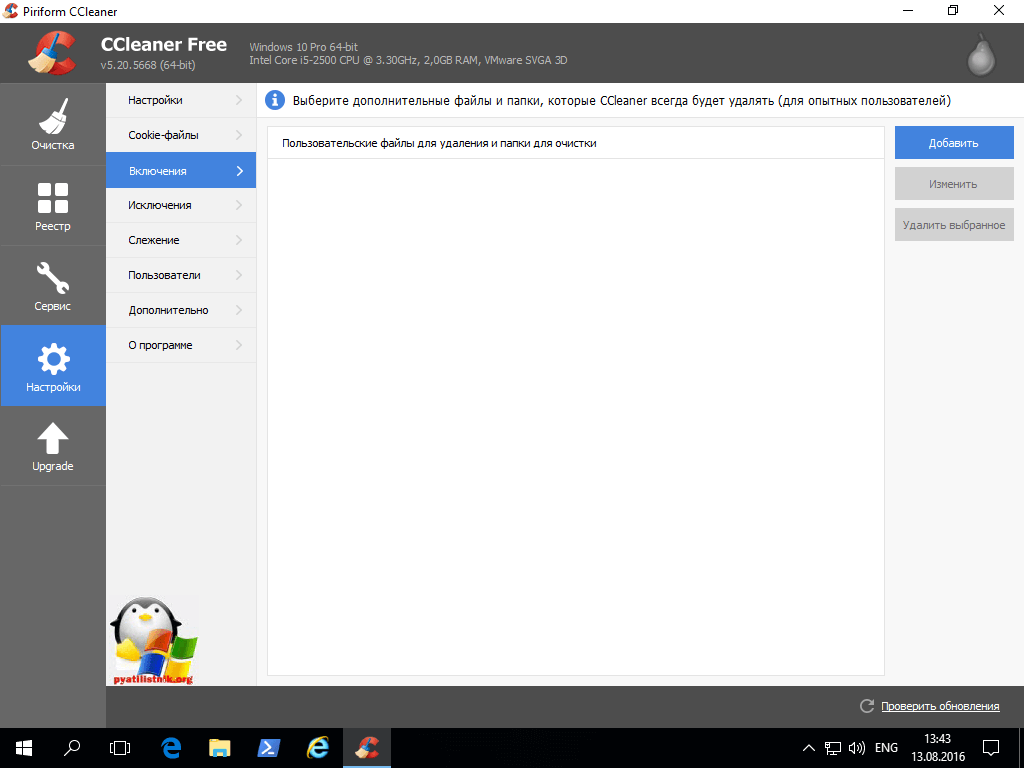Follow the Проверить обновления link
The width and height of the screenshot is (1024, 768).
click(940, 706)
